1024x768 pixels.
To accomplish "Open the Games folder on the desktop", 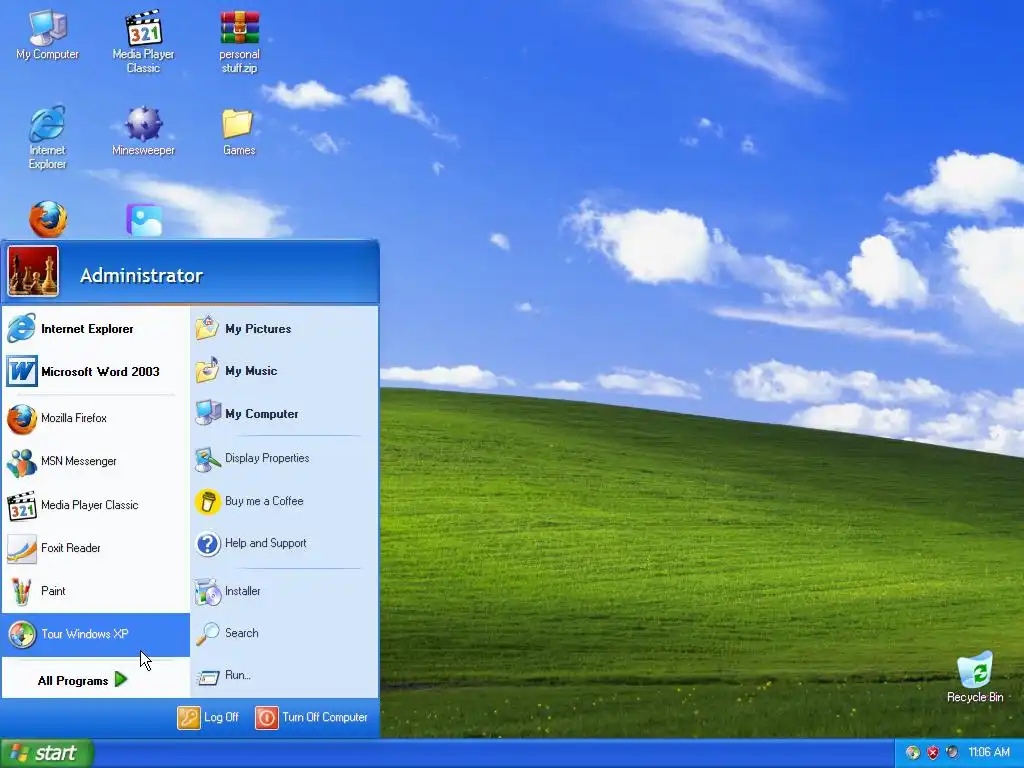I will [x=238, y=132].
